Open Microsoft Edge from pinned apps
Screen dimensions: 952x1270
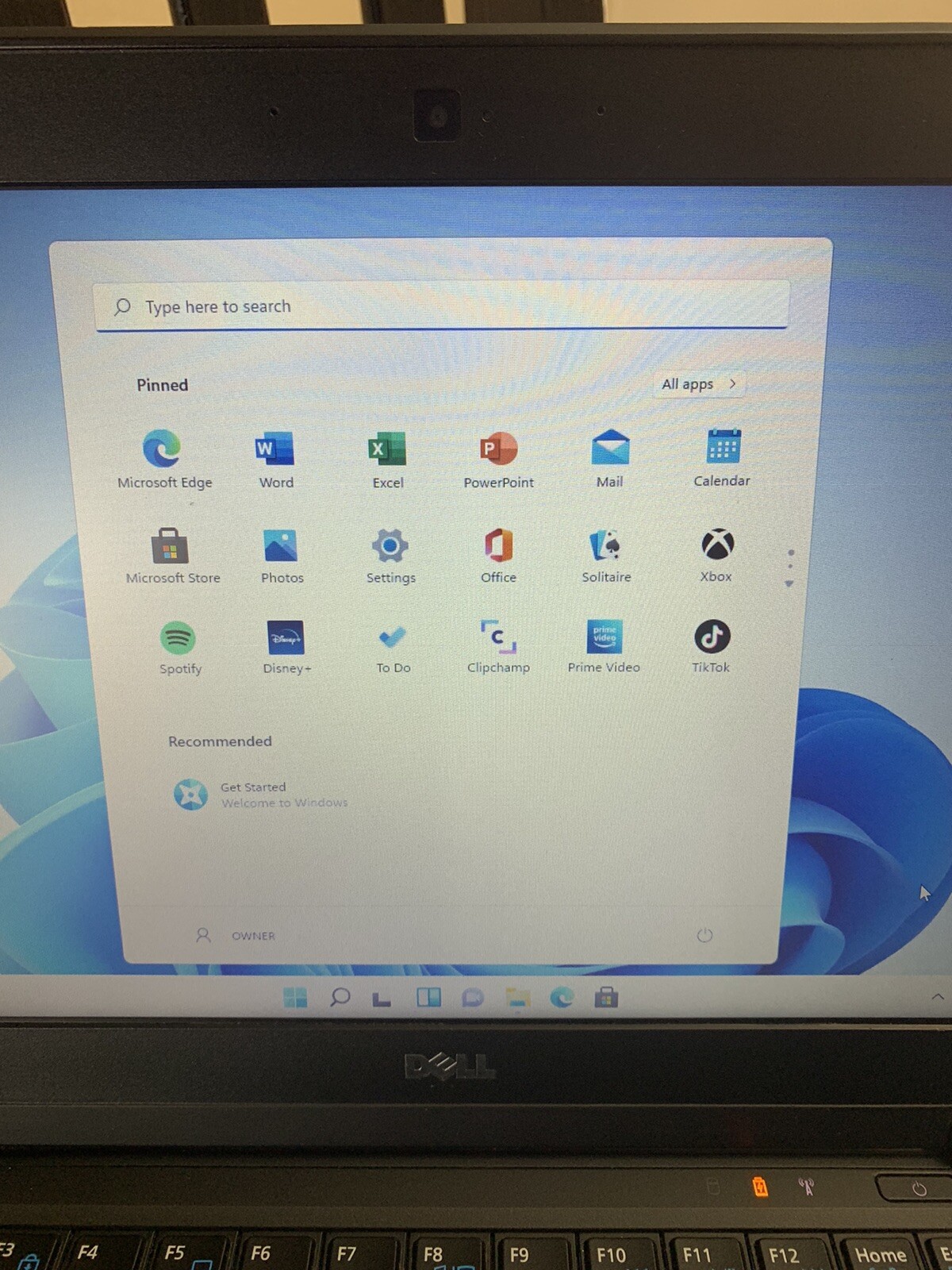click(163, 459)
